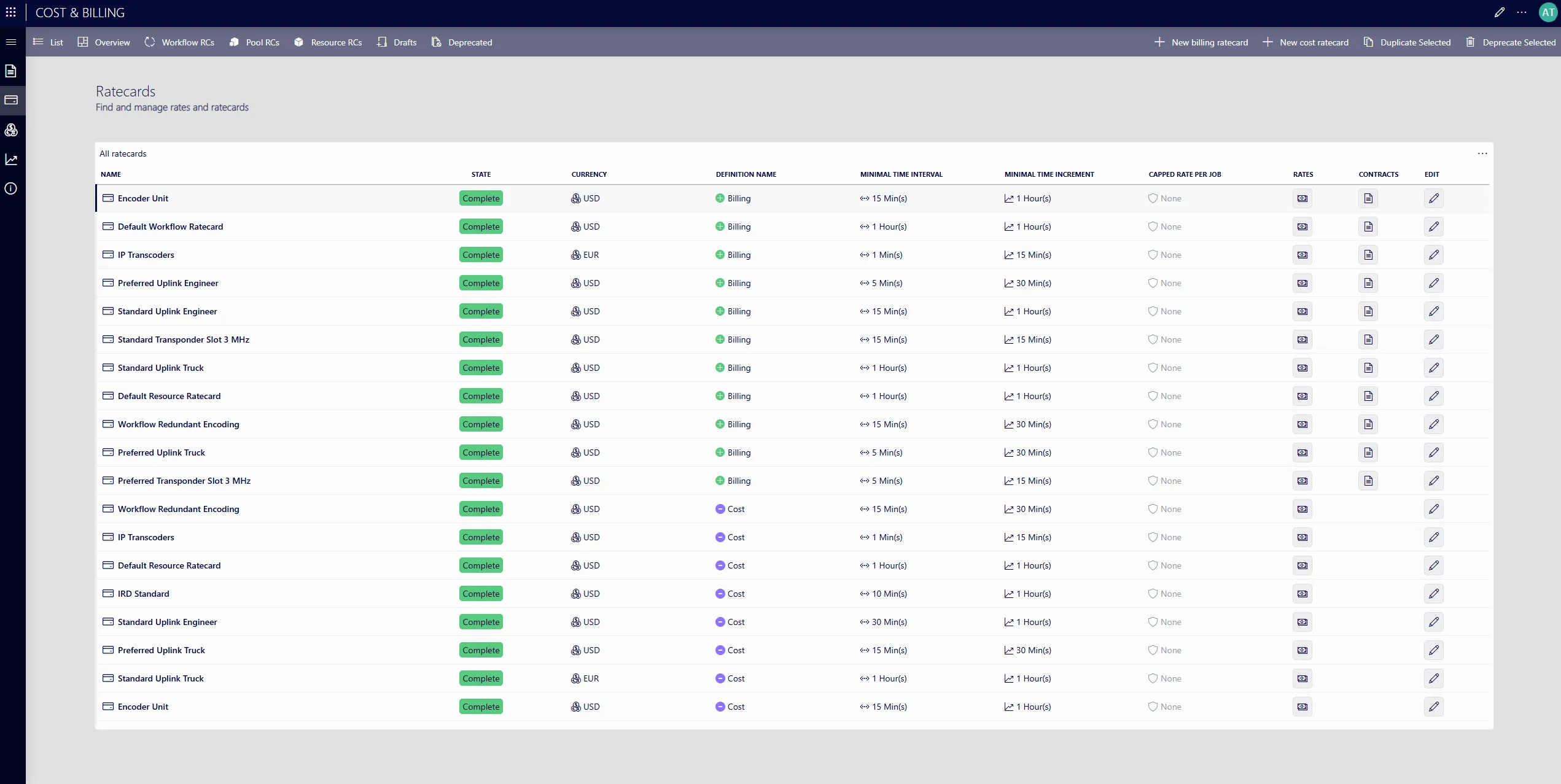Edit Preferred Transponder Slot 3 MHz ratecard
This screenshot has width=1561, height=784.
click(x=1434, y=481)
